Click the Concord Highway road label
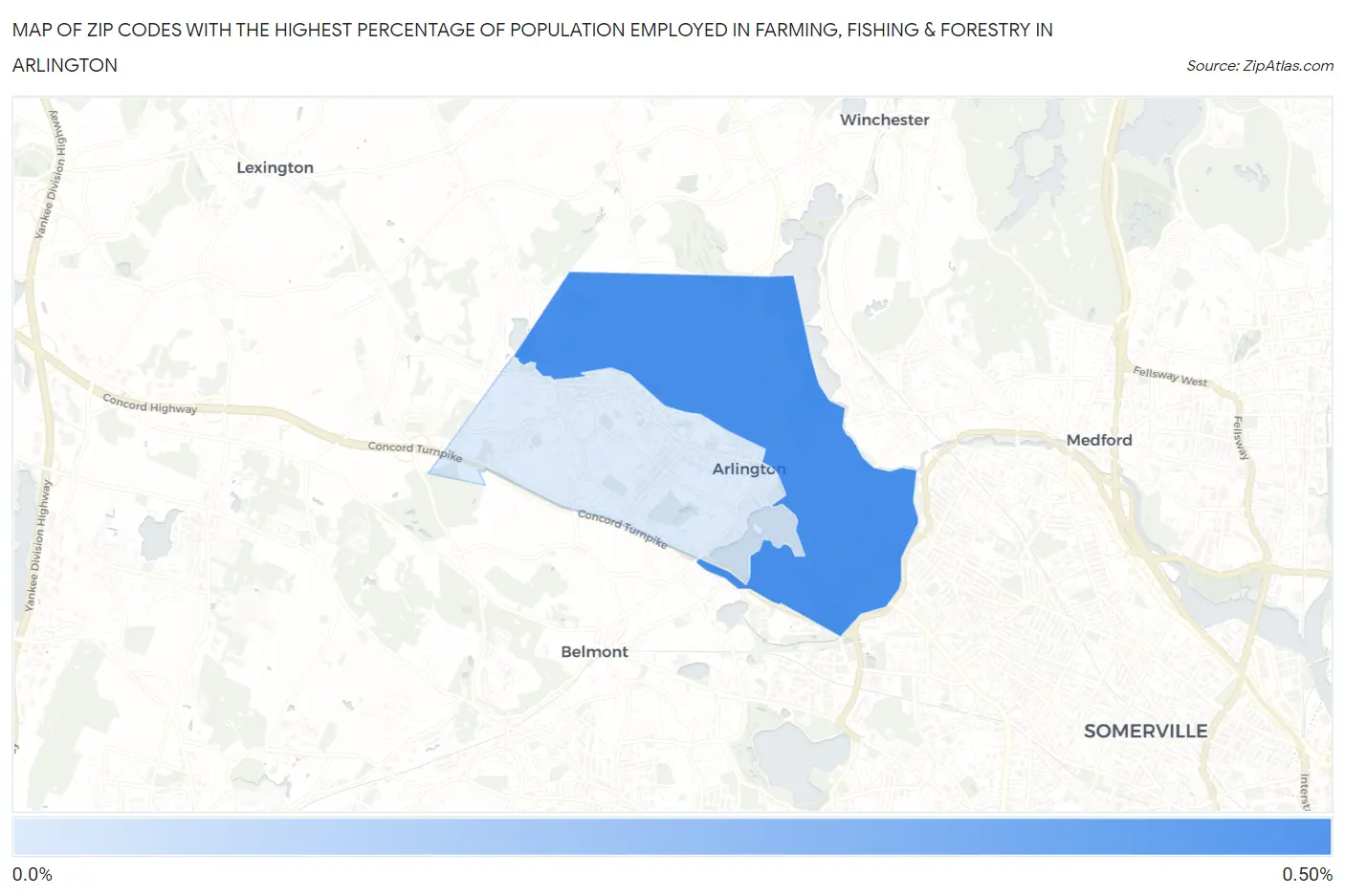Image resolution: width=1345 pixels, height=896 pixels. [149, 404]
